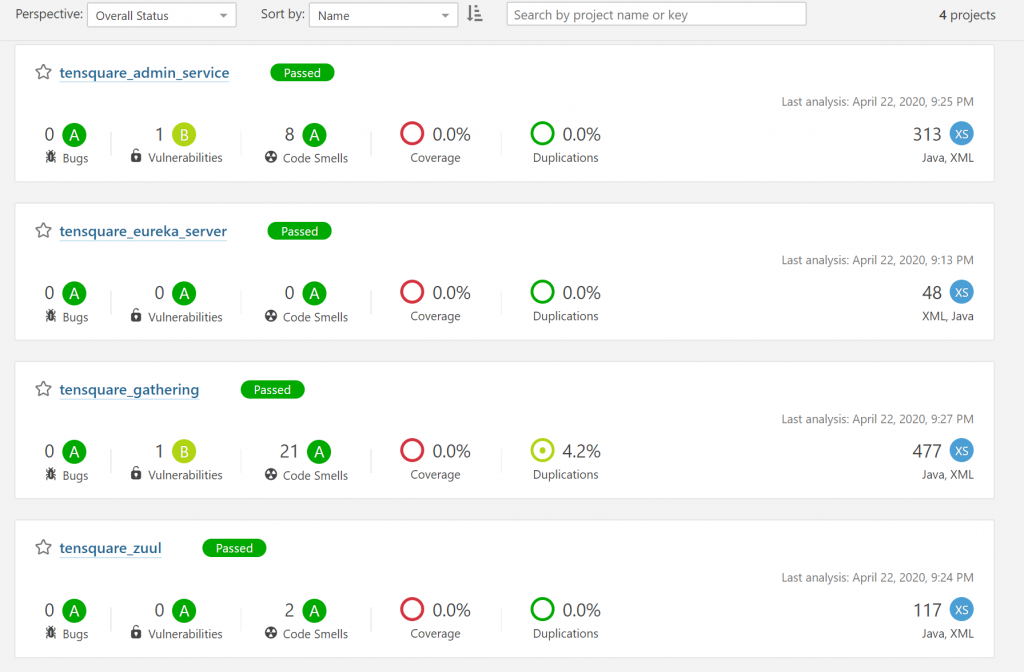Click 21 code smells count of tensquare_gathering
Image resolution: width=1024 pixels, height=672 pixels.
pyautogui.click(x=289, y=451)
